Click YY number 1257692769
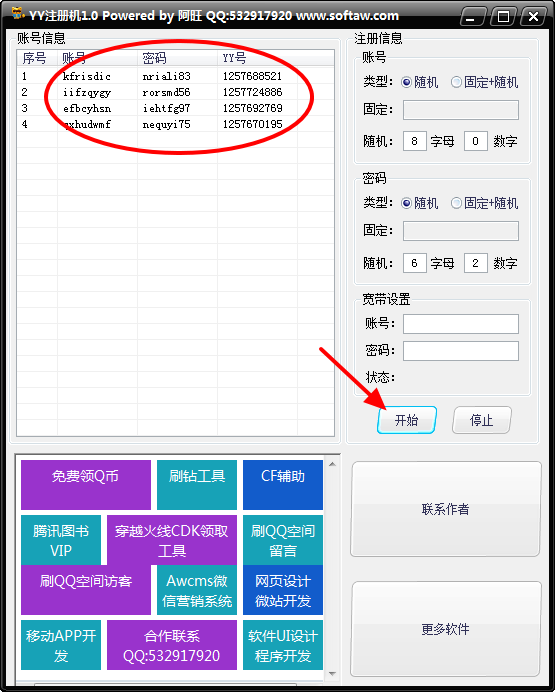The image size is (555, 692). pos(252,108)
